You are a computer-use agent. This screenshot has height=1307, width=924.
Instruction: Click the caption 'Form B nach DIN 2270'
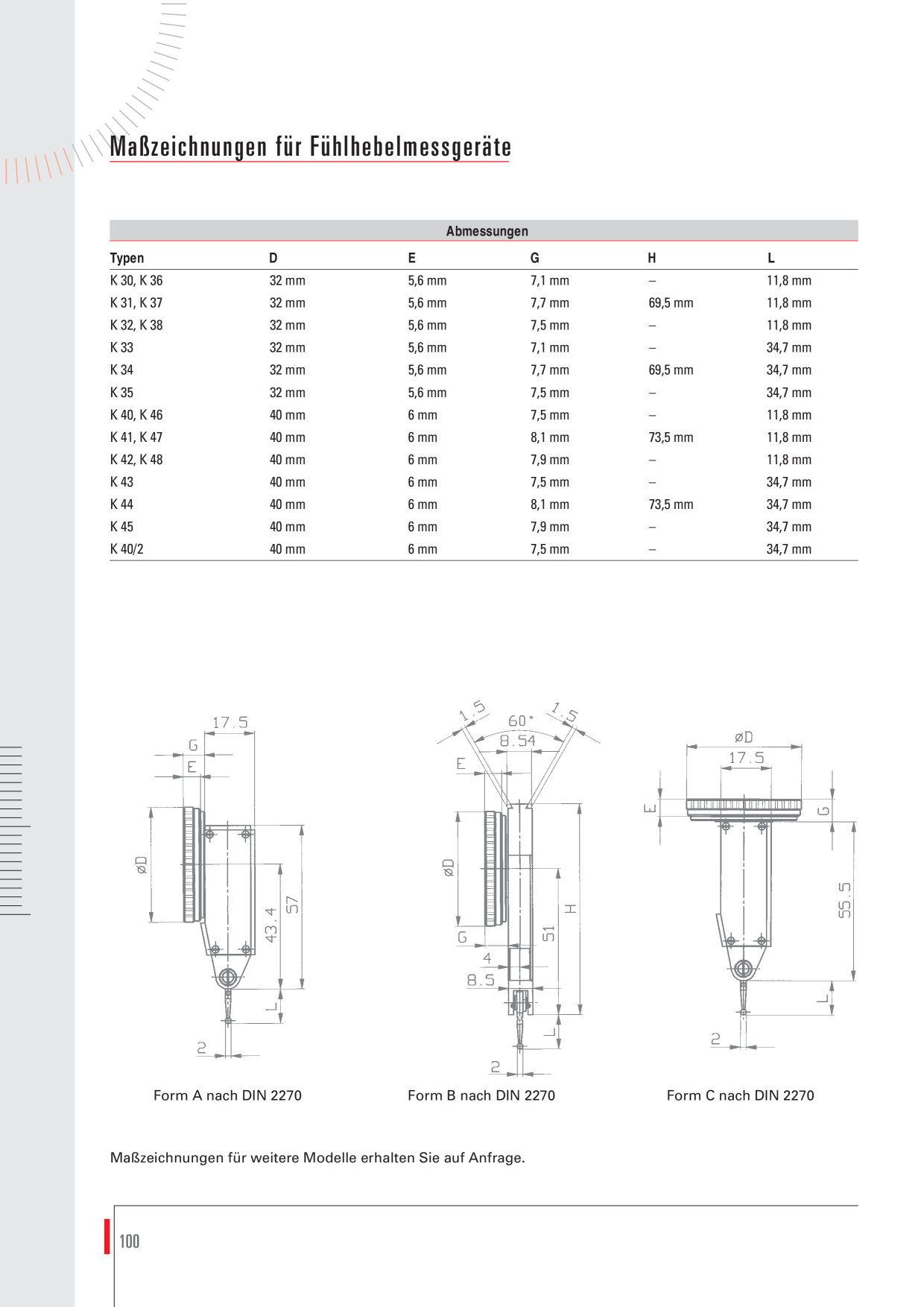(481, 1095)
